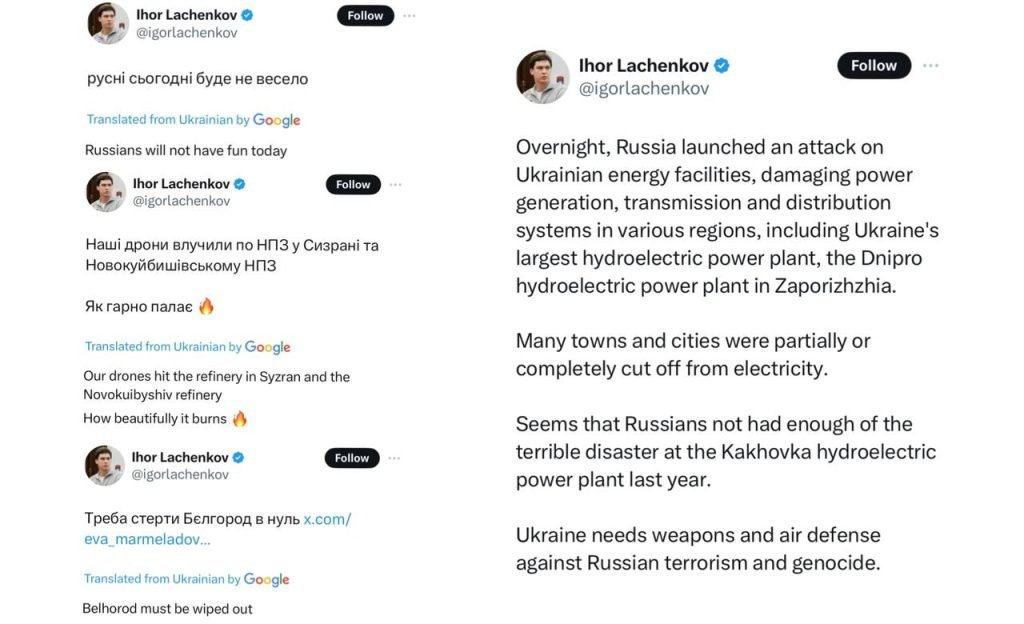
Task: Open more options on the "русні сьогодні" tweet
Action: coord(409,16)
